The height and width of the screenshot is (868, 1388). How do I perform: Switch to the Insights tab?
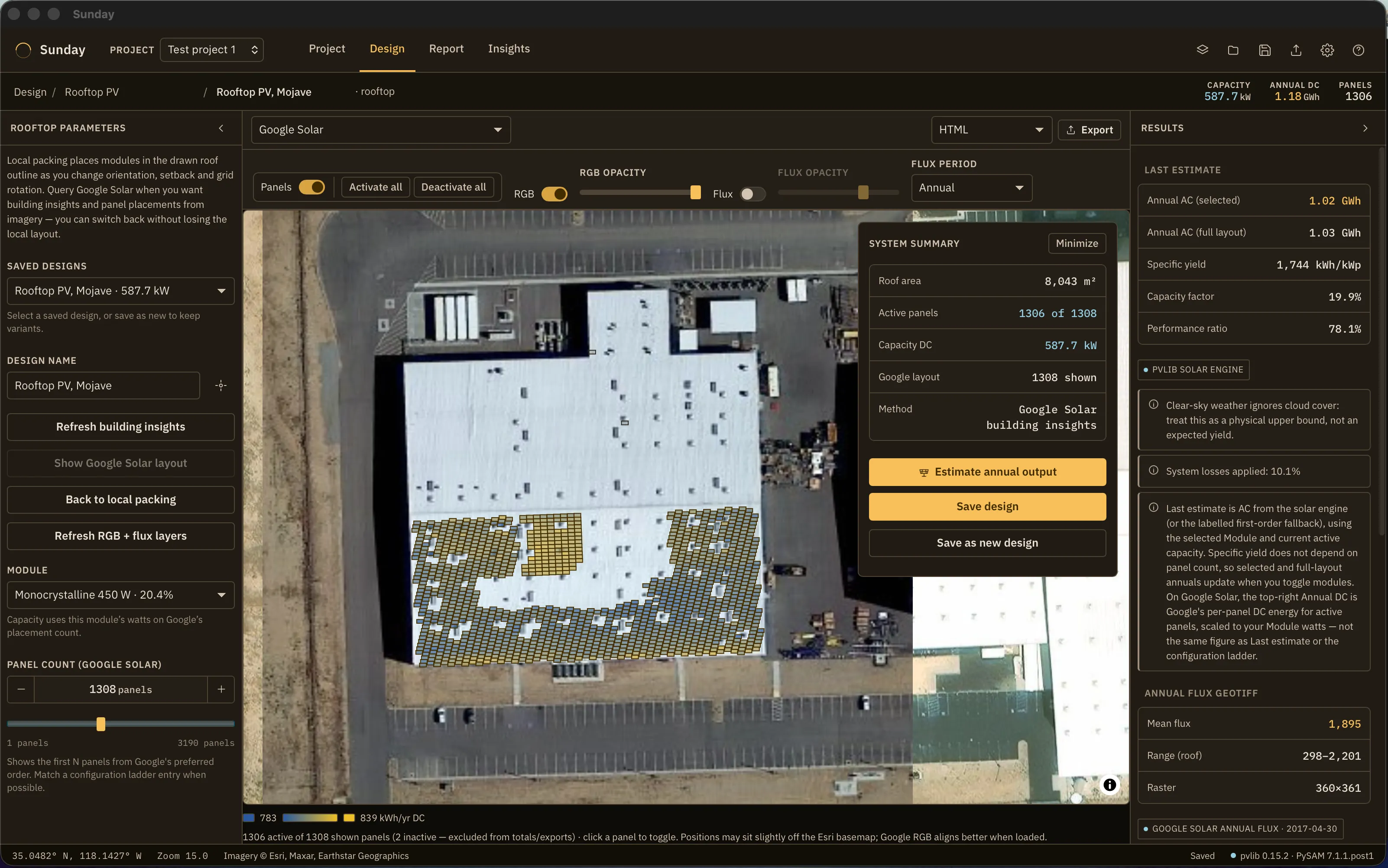[509, 49]
